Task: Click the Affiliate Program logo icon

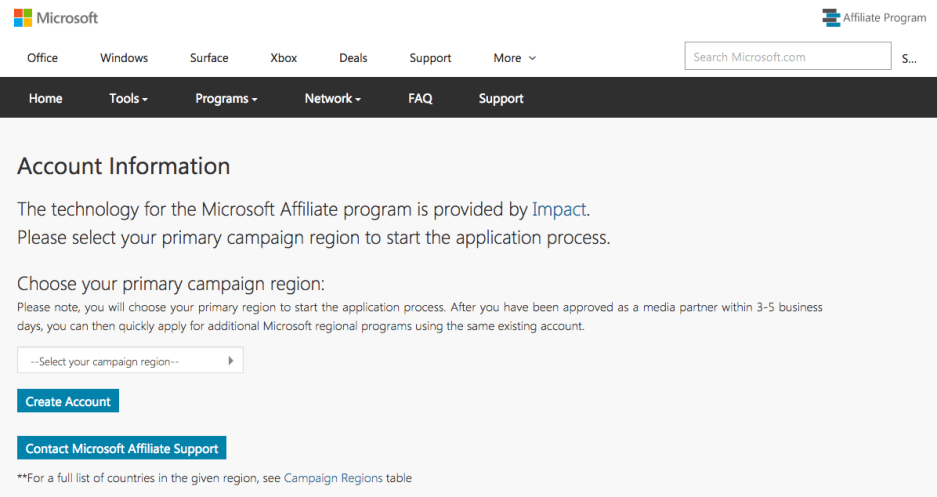Action: coord(831,18)
